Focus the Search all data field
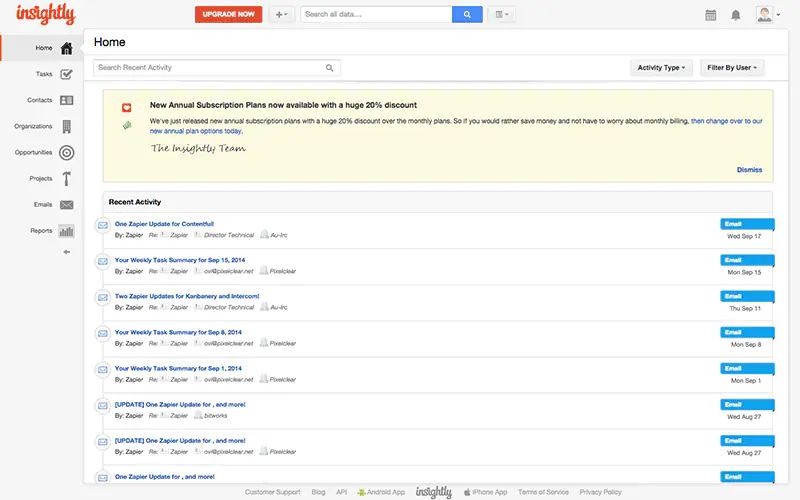Screen dimensions: 800x500 click(376, 14)
